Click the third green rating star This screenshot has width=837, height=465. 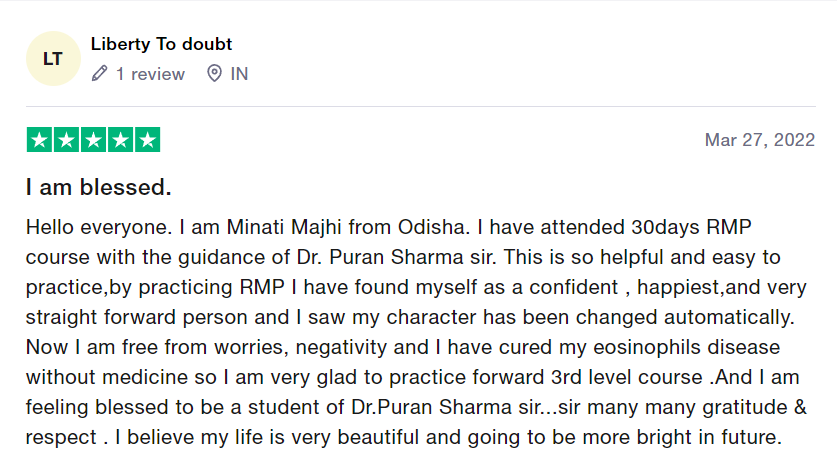[93, 140]
